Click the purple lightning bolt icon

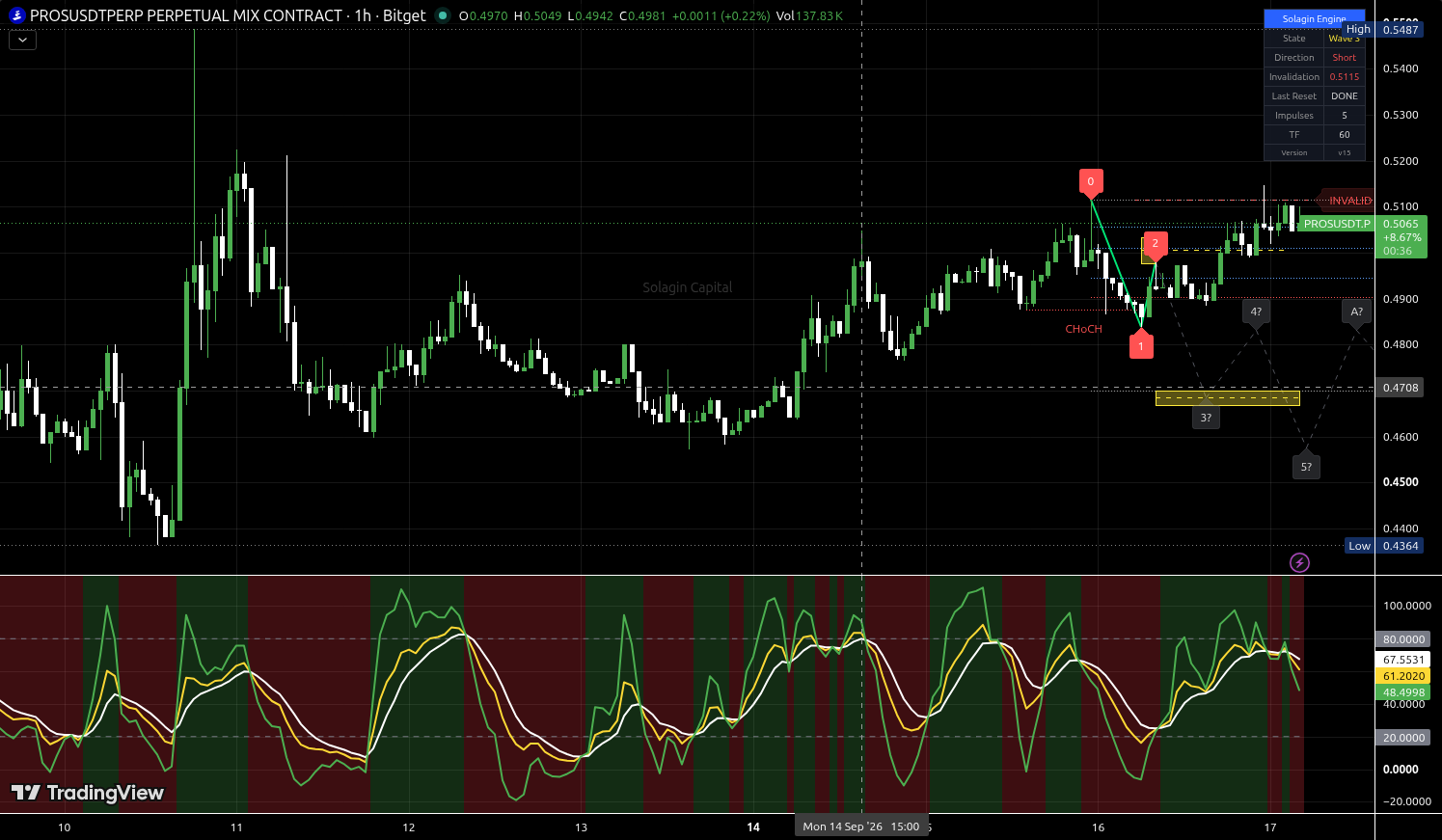tap(1299, 562)
